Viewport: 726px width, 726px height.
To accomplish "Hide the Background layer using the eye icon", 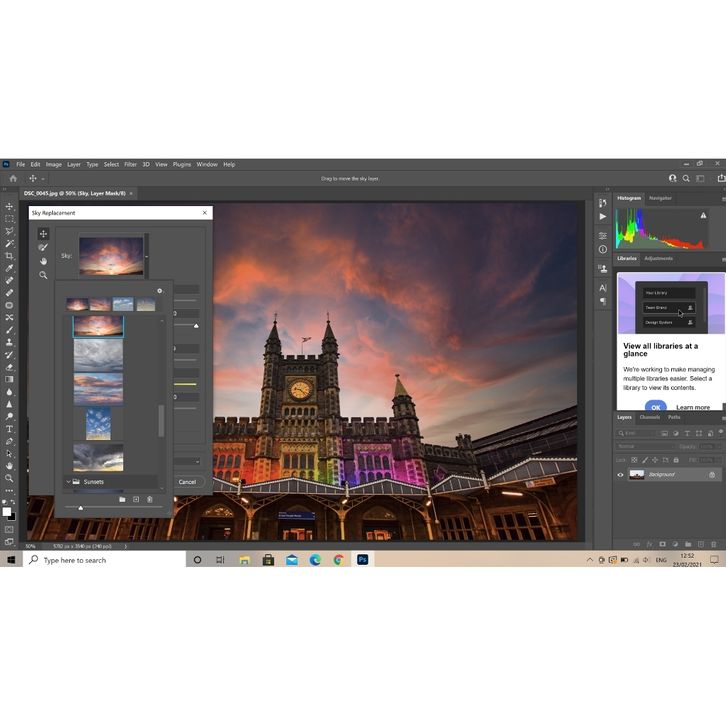I will tap(620, 475).
